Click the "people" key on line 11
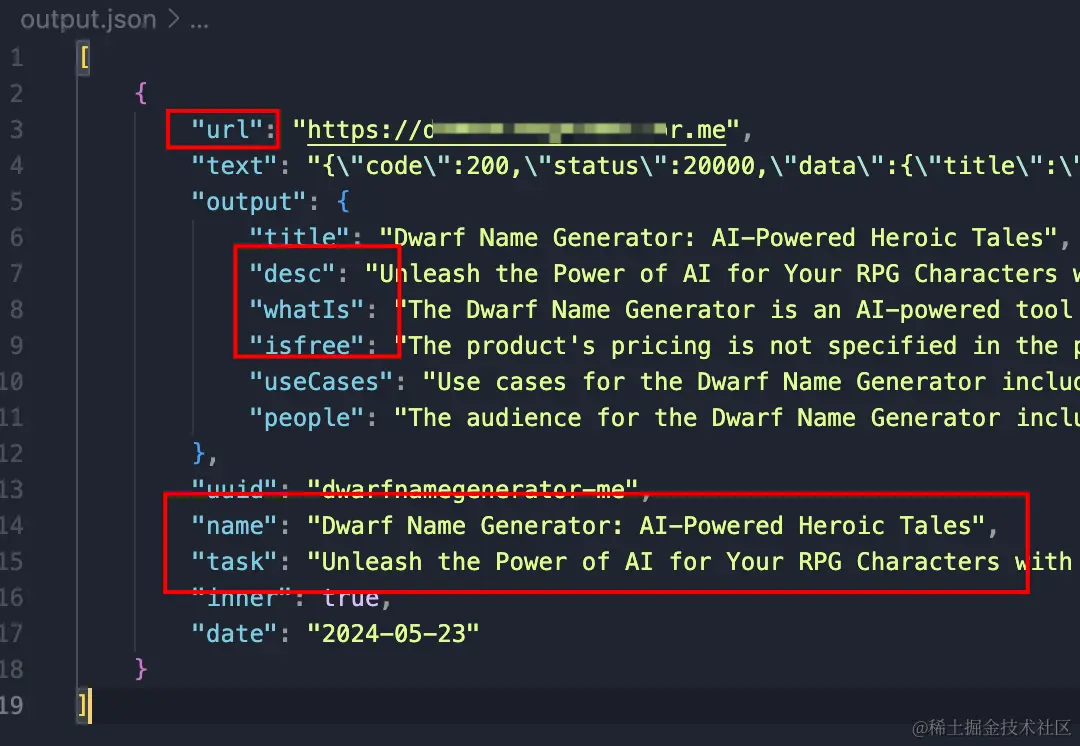1080x746 pixels. pos(307,417)
